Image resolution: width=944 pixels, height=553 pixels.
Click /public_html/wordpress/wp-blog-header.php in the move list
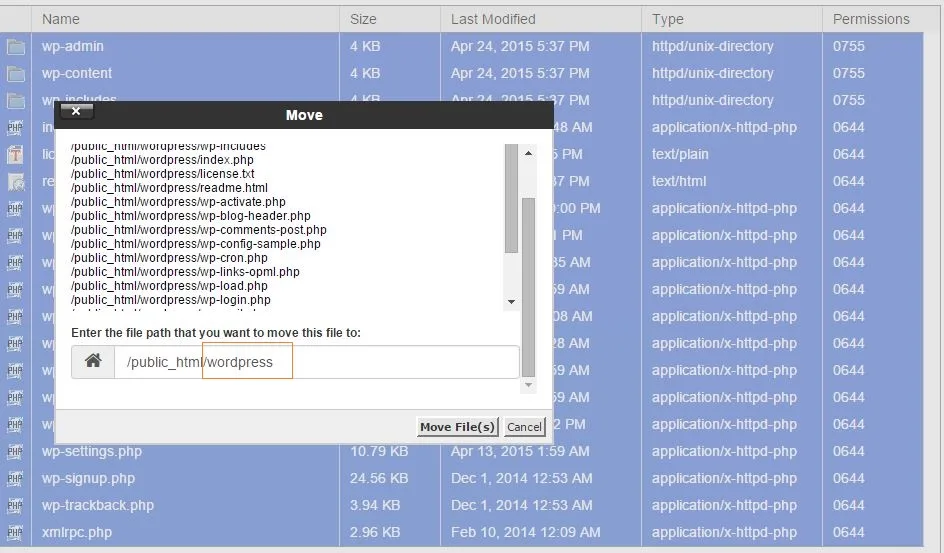pyautogui.click(x=190, y=216)
